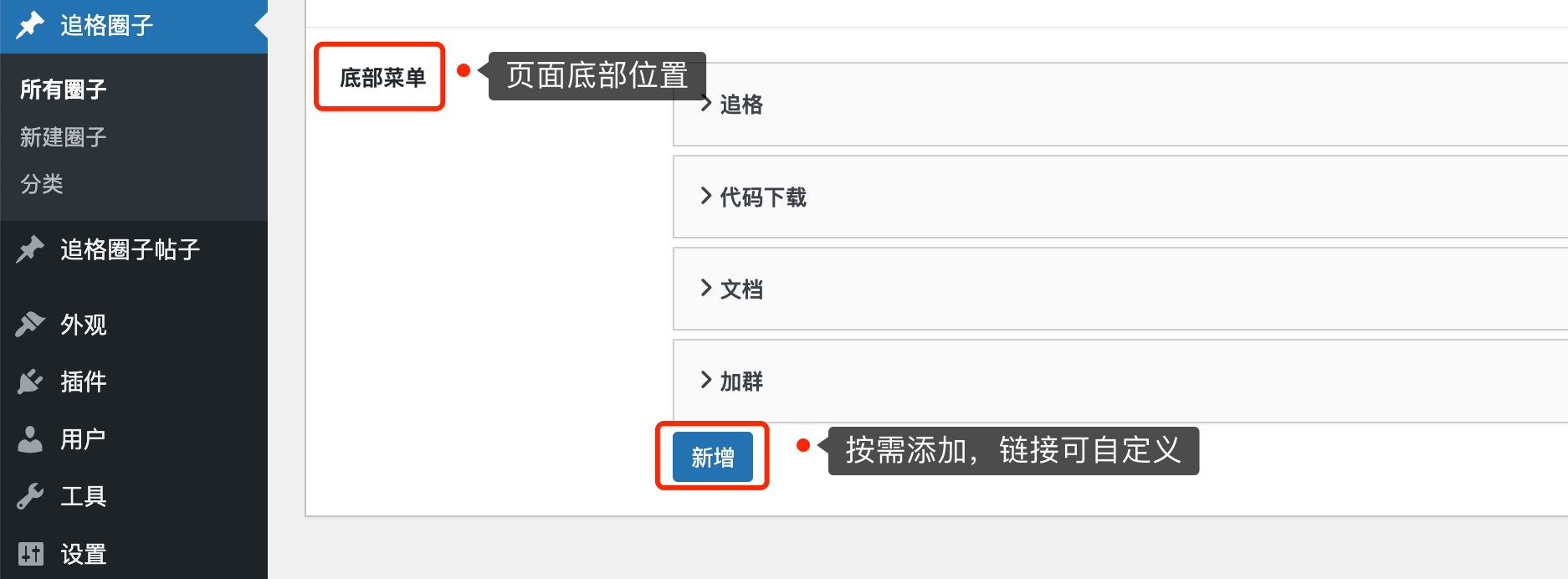Open 新建圈子 submenu item
This screenshot has height=579, width=1568.
(x=63, y=136)
